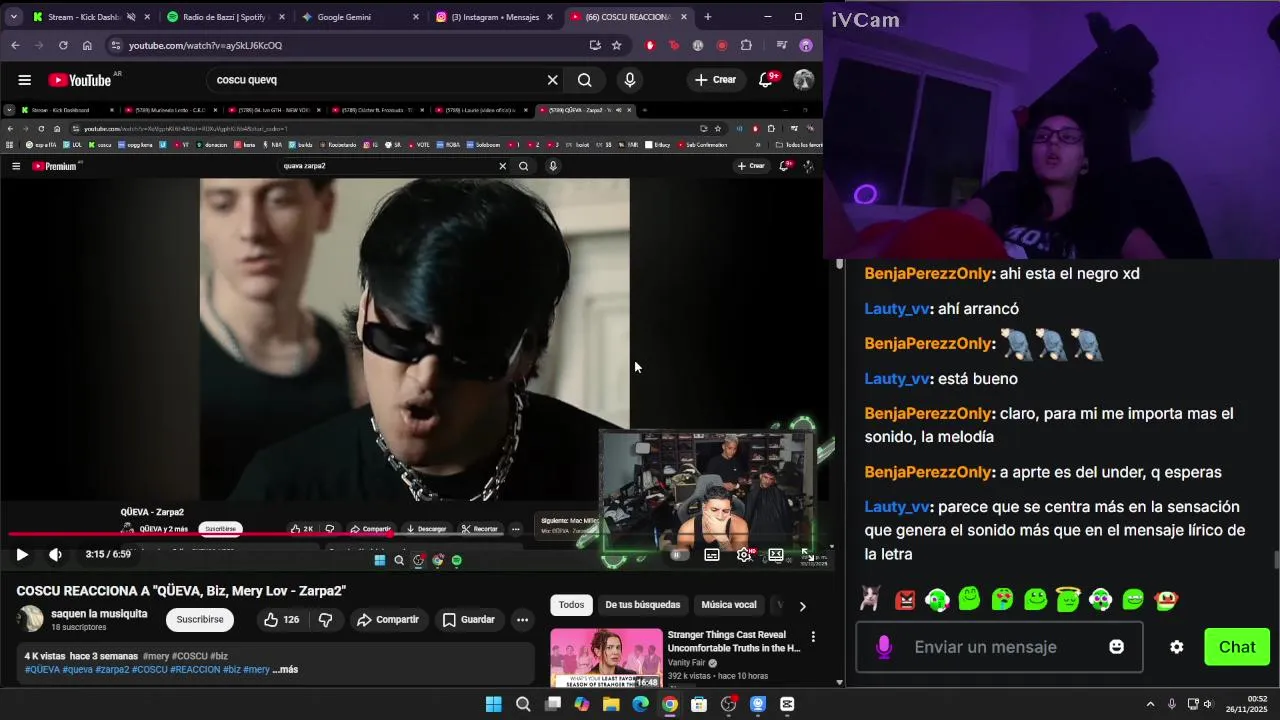Toggle subtitles on the player
The height and width of the screenshot is (720, 1280).
tap(712, 554)
